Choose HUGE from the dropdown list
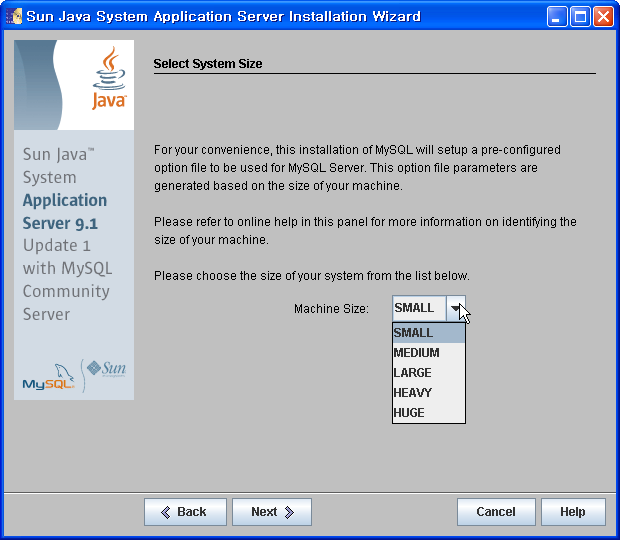 pos(429,413)
